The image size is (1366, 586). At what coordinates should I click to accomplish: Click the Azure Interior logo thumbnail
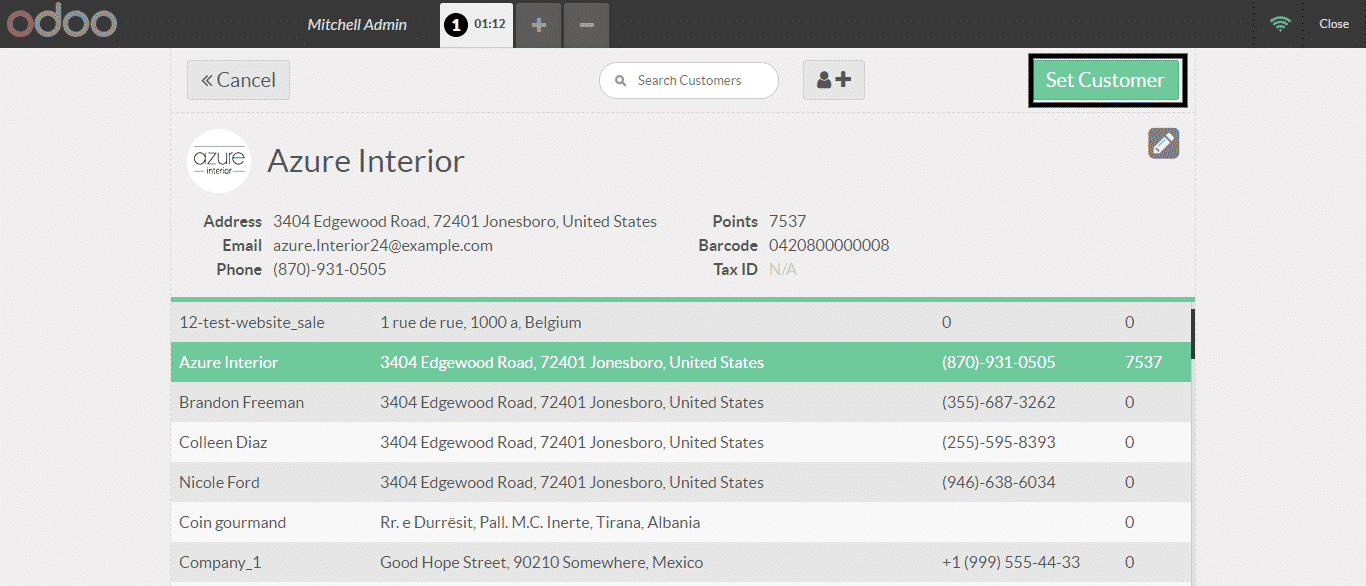(219, 161)
